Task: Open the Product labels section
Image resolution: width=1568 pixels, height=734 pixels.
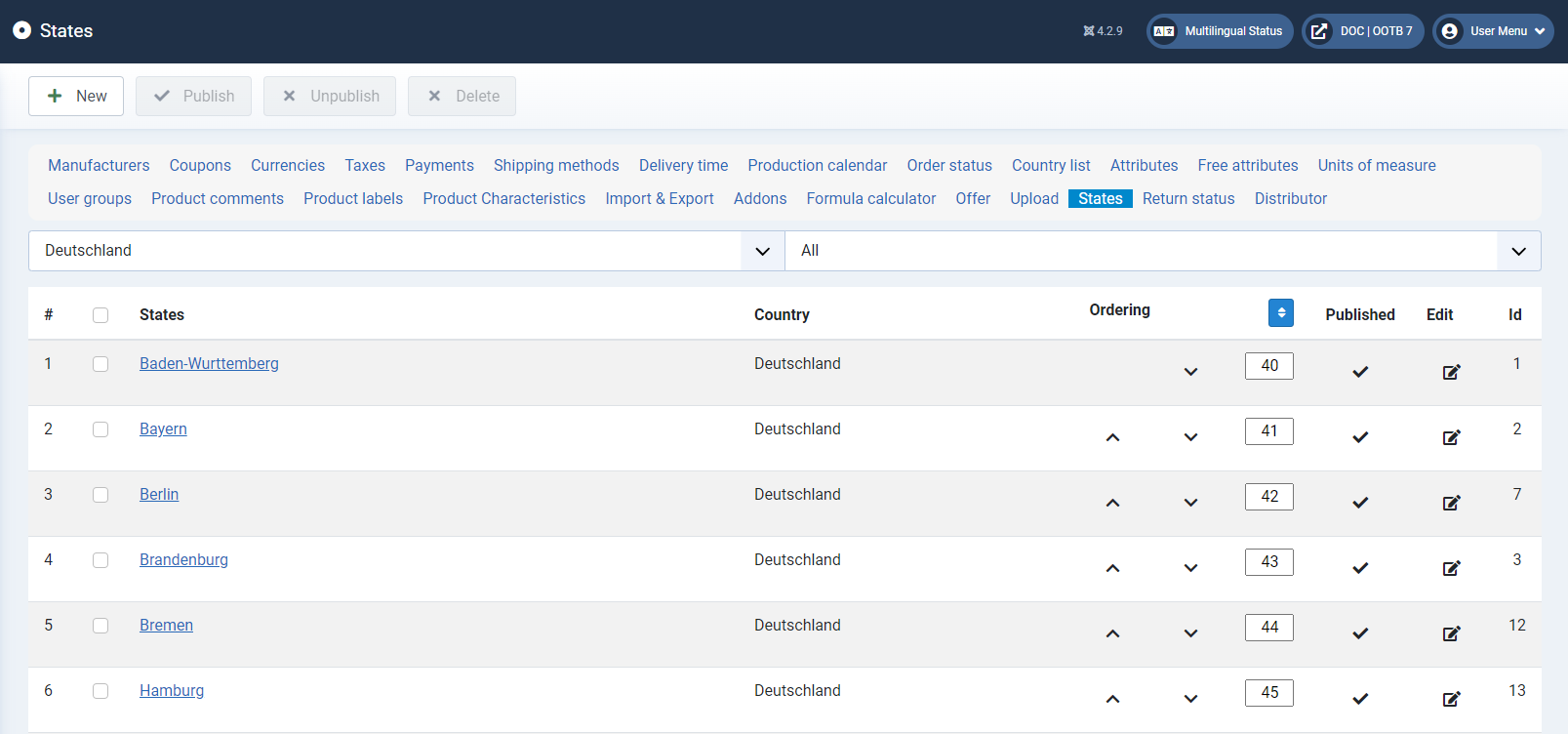Action: tap(353, 198)
